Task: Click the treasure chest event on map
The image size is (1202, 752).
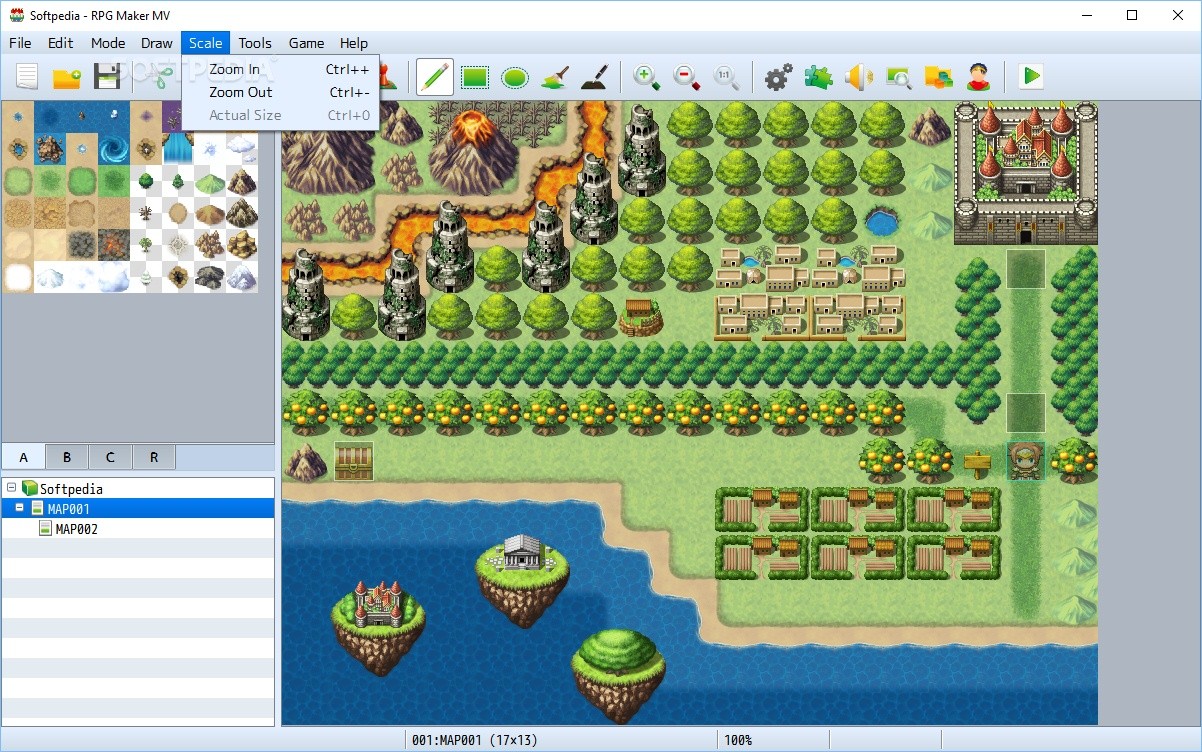Action: 354,461
